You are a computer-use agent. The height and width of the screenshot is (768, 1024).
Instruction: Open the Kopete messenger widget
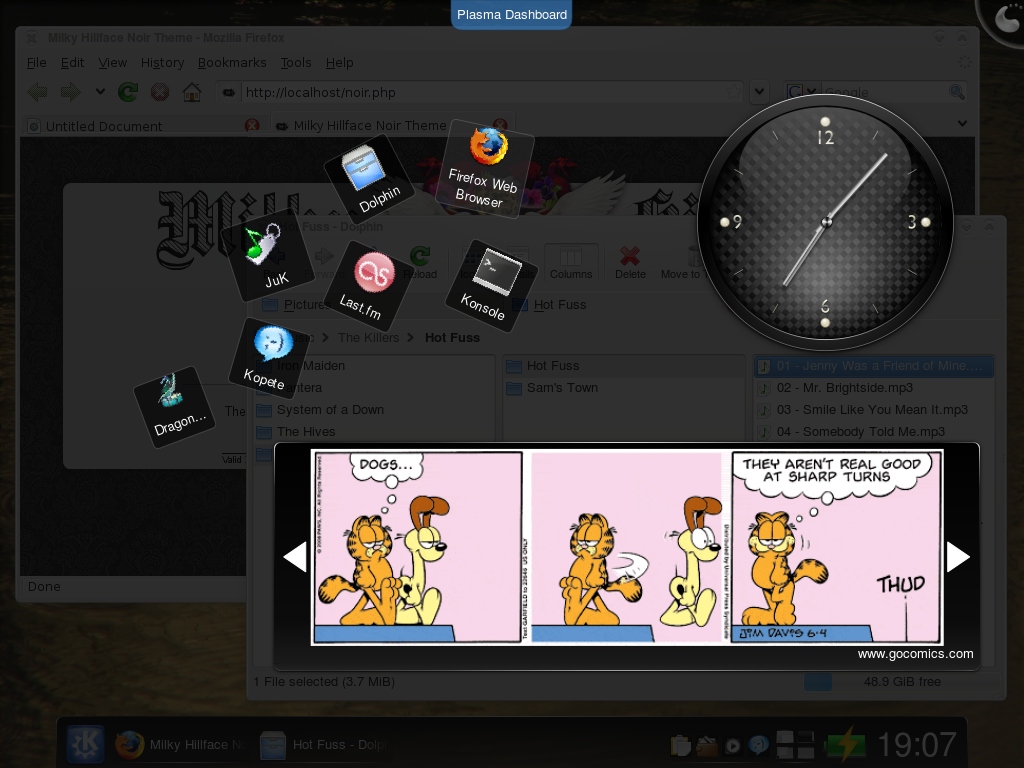(270, 358)
